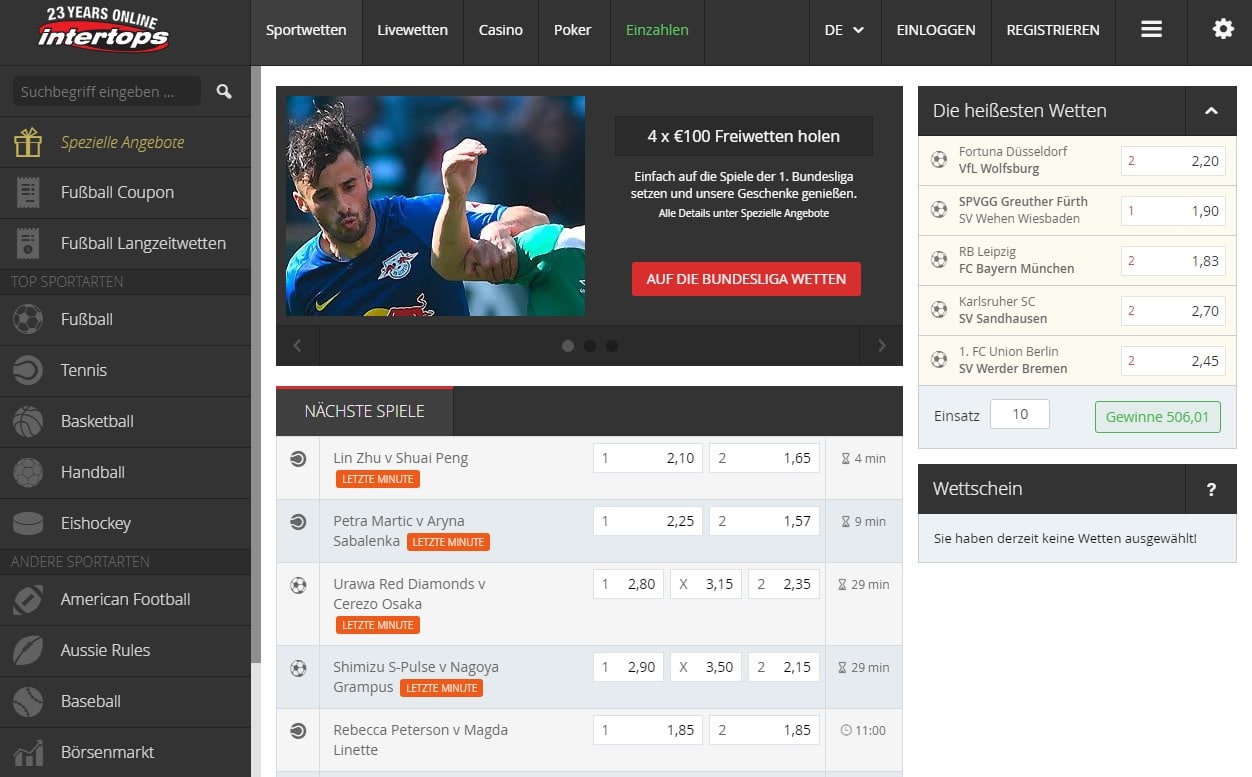Click the Eishockey puck icon

click(x=28, y=523)
